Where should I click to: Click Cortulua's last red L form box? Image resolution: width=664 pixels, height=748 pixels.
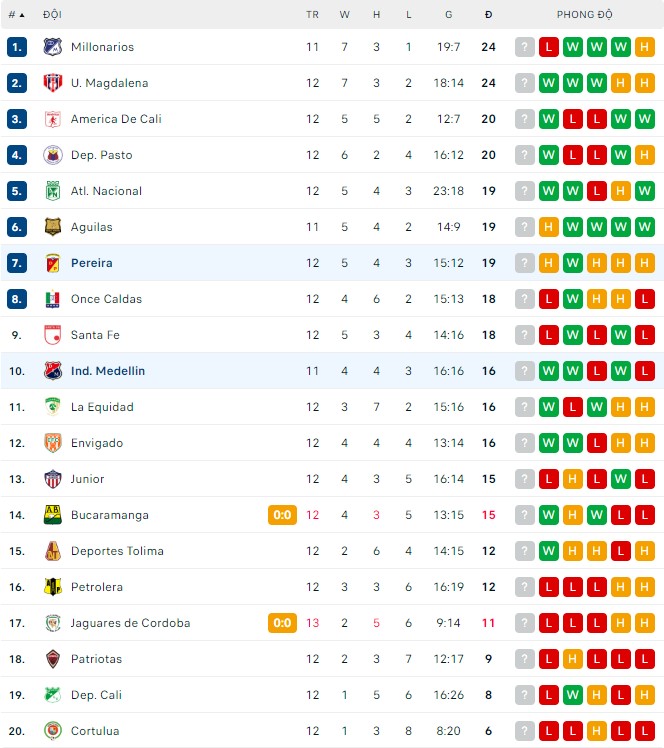click(x=645, y=731)
